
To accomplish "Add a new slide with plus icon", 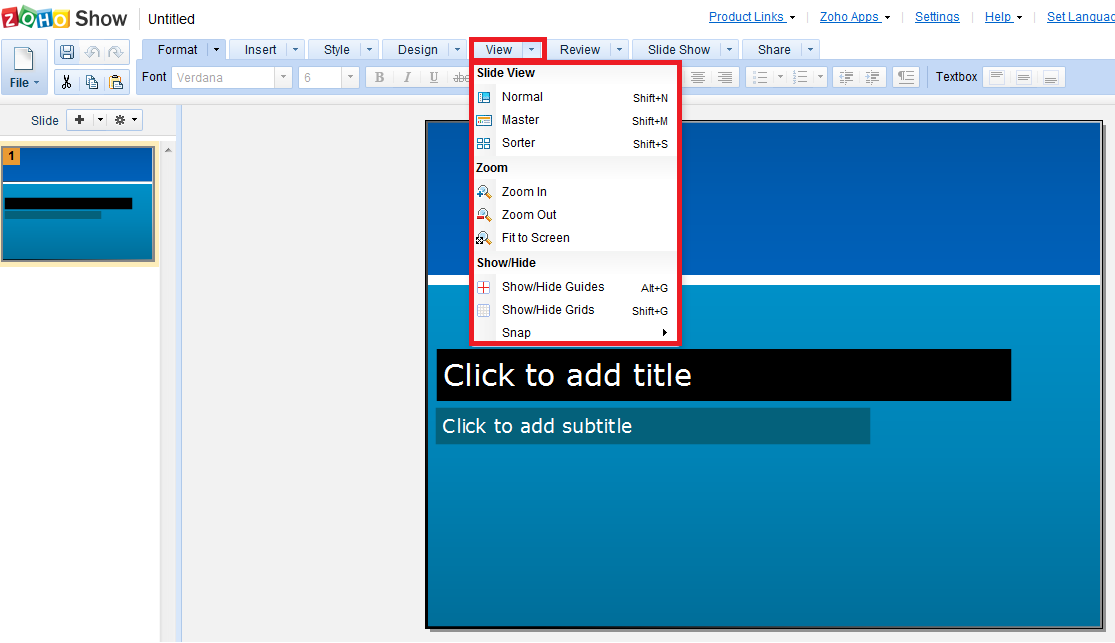I will tap(80, 120).
